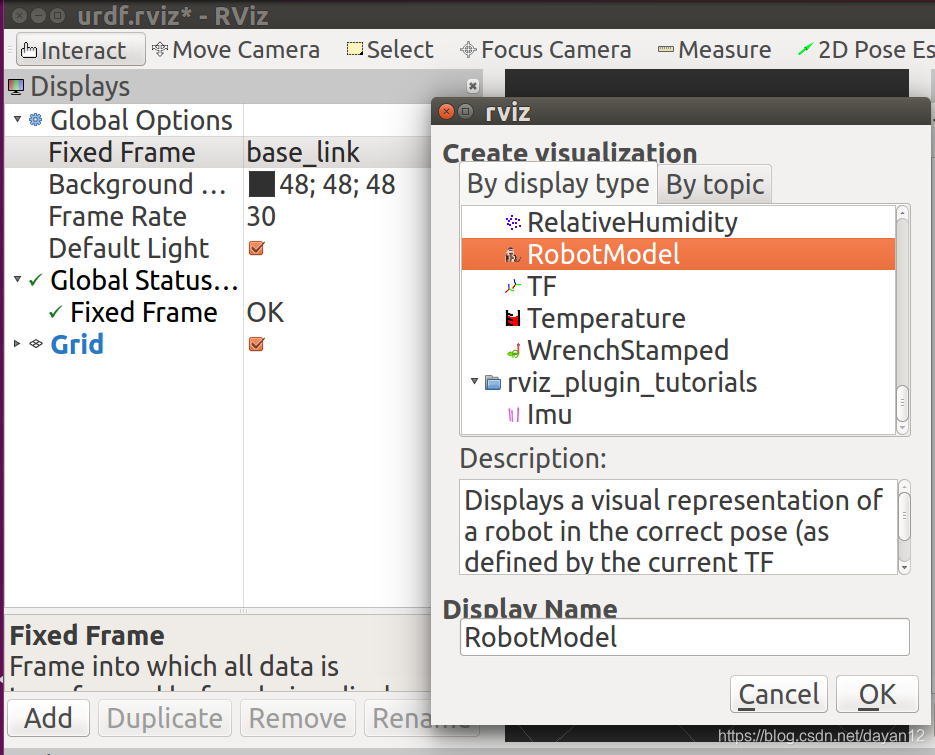Confirm with OK in the rviz dialog
This screenshot has width=935, height=755.
point(877,694)
